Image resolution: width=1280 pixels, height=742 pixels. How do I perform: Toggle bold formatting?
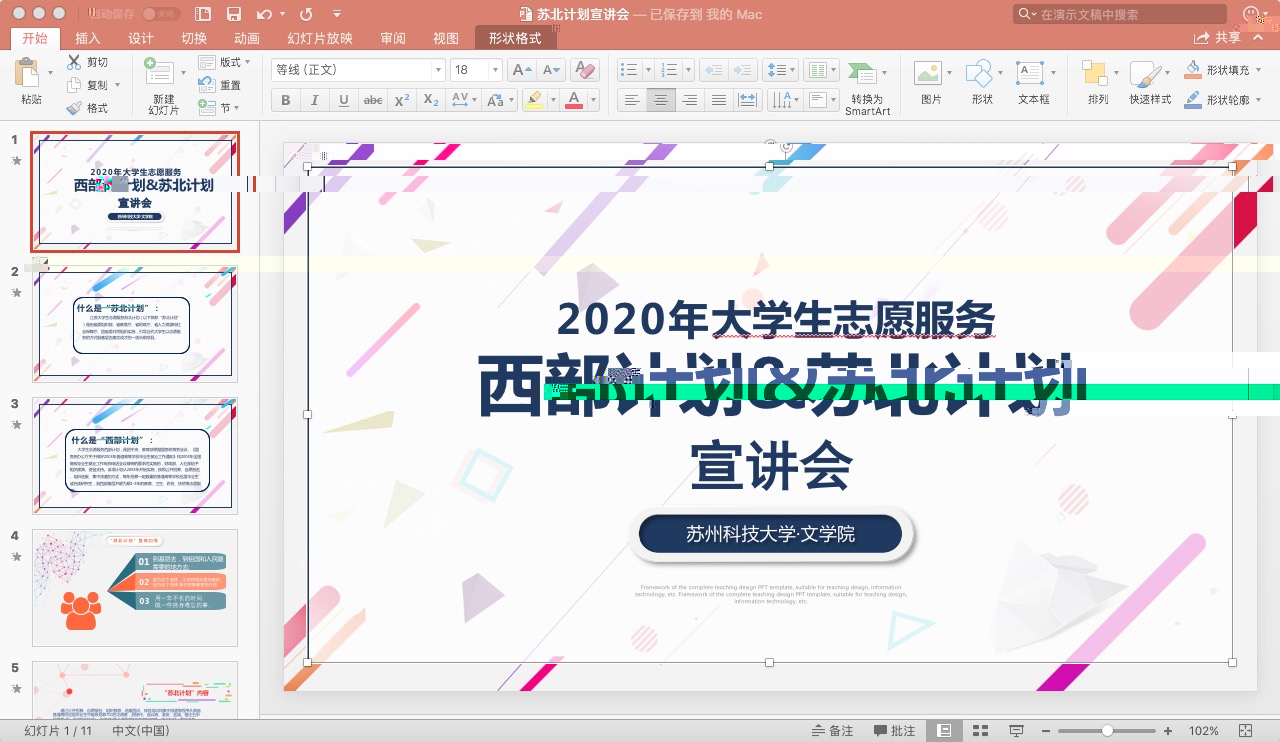click(x=286, y=100)
